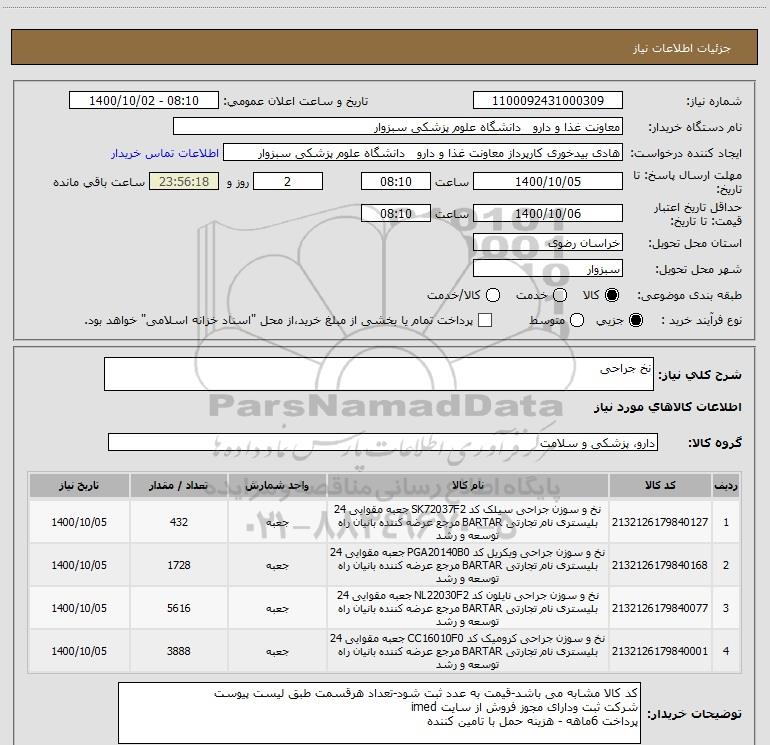The height and width of the screenshot is (745, 770).
Task: Click the price validity time 08:10 field
Action: coord(396,213)
